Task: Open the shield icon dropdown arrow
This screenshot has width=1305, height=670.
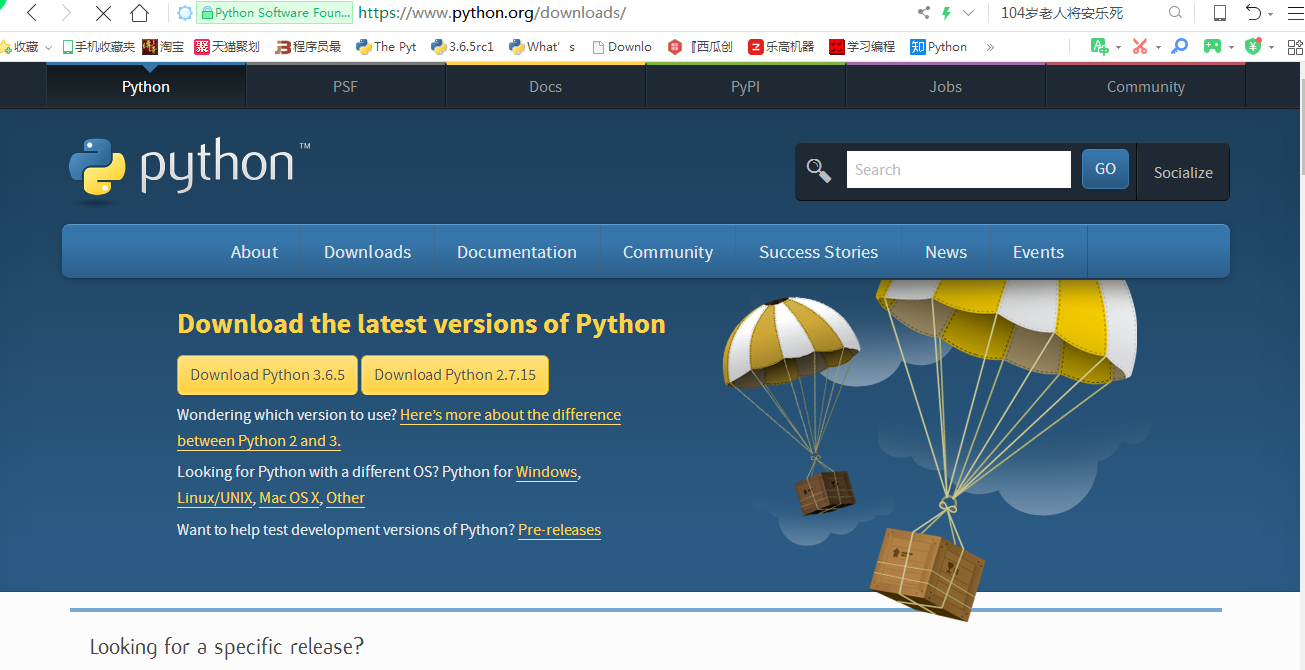Action: point(1271,47)
